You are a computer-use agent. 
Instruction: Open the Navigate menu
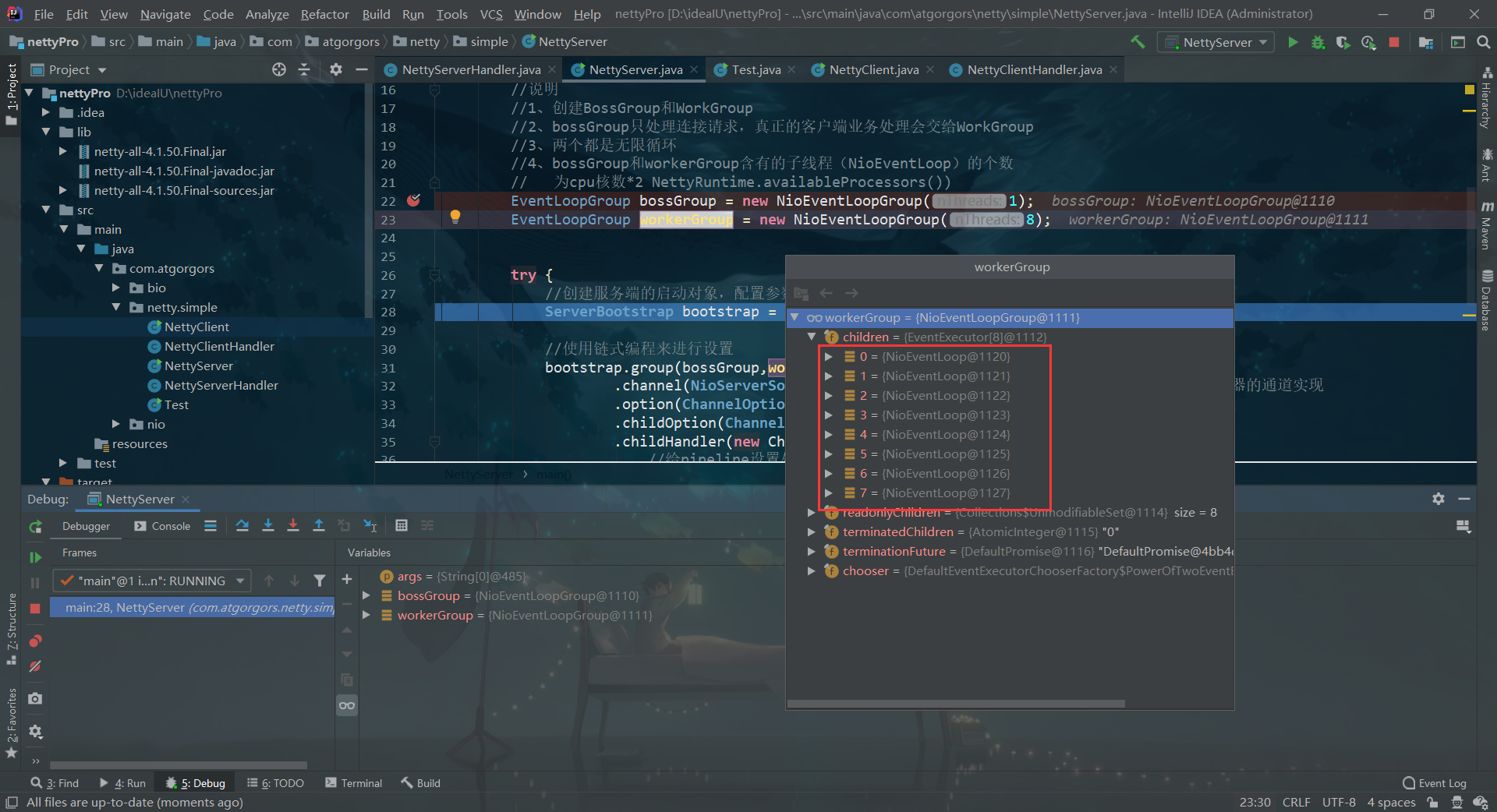(x=165, y=14)
